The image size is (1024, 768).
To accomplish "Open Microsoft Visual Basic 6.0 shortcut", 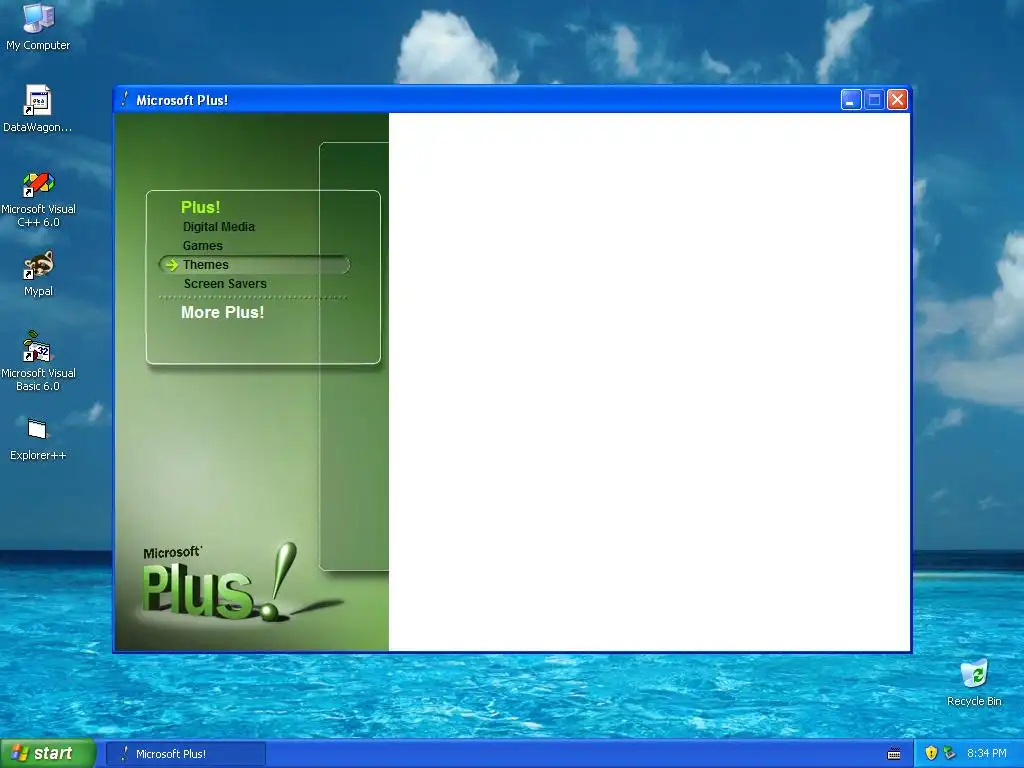I will [x=38, y=360].
